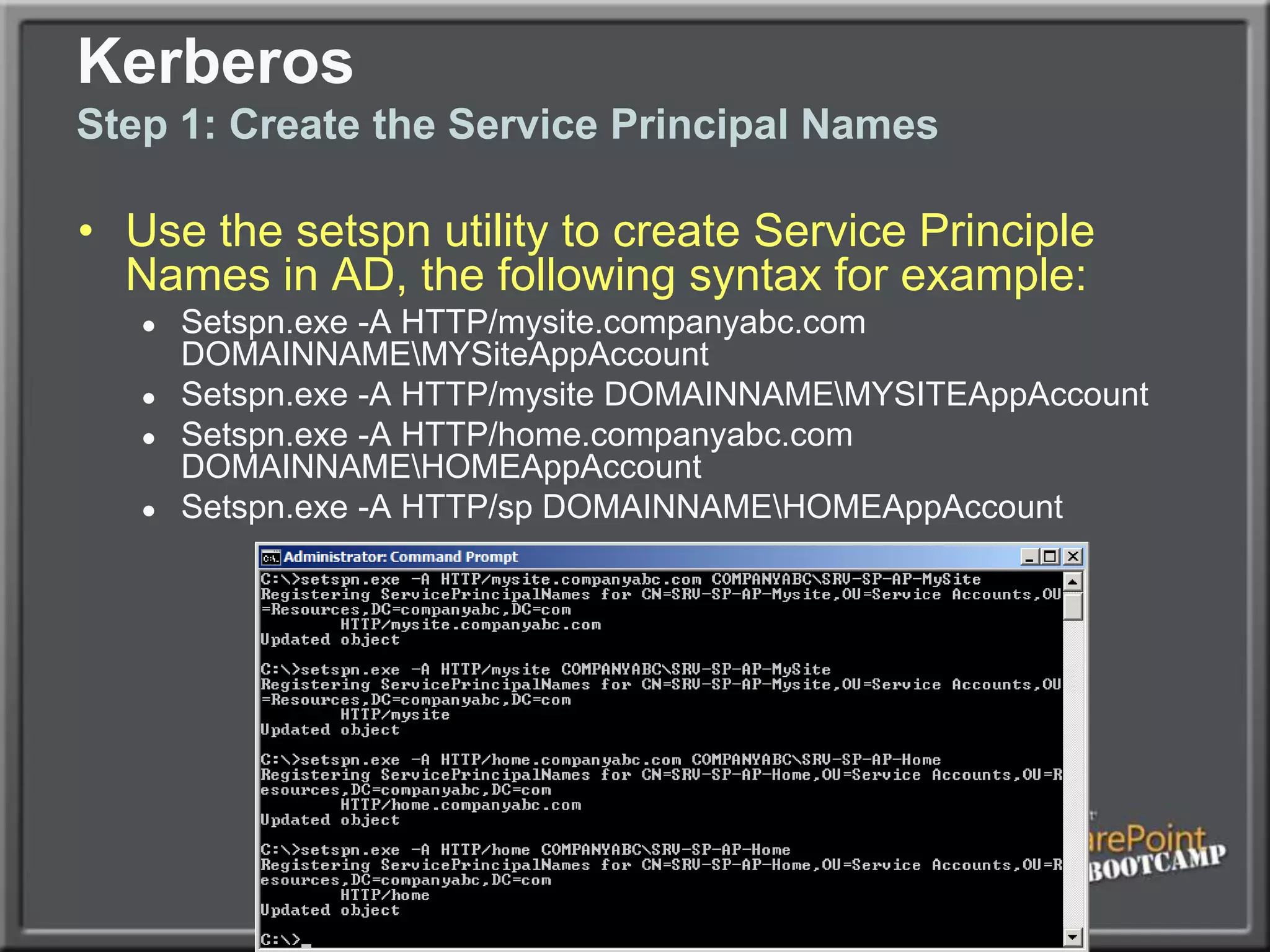The image size is (1270, 952).
Task: Click the indented console output 'HTTP/mysite.companyabc.com'
Action: (471, 625)
